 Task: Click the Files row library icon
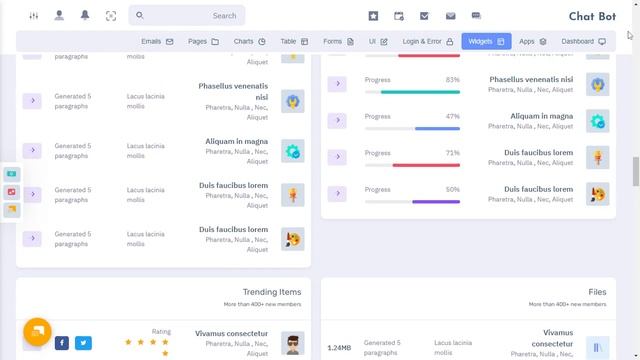[x=598, y=348]
